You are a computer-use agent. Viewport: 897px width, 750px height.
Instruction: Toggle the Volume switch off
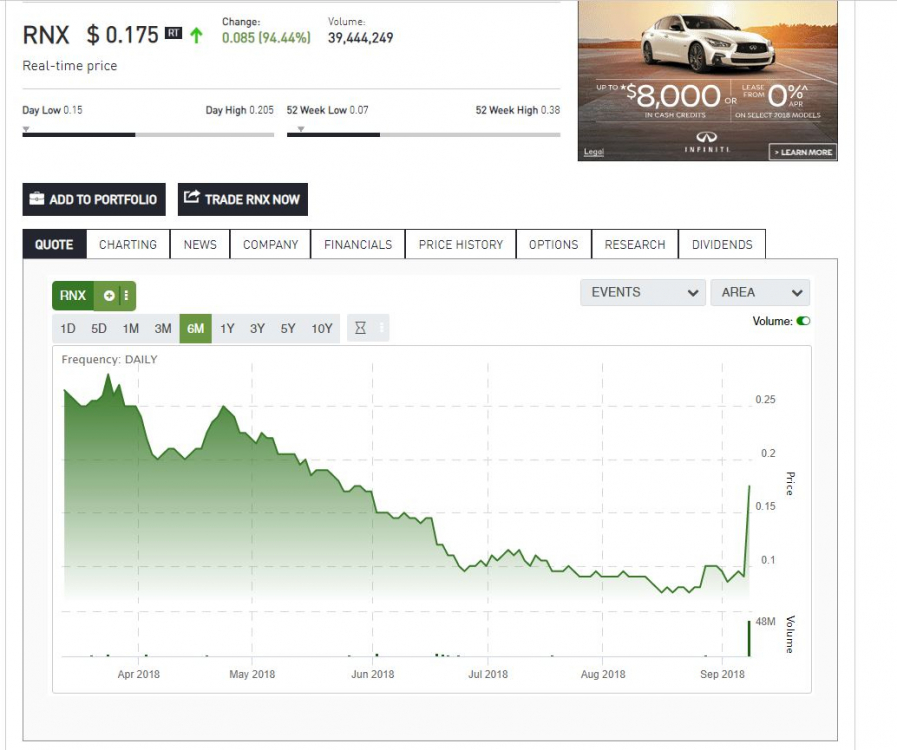(803, 321)
